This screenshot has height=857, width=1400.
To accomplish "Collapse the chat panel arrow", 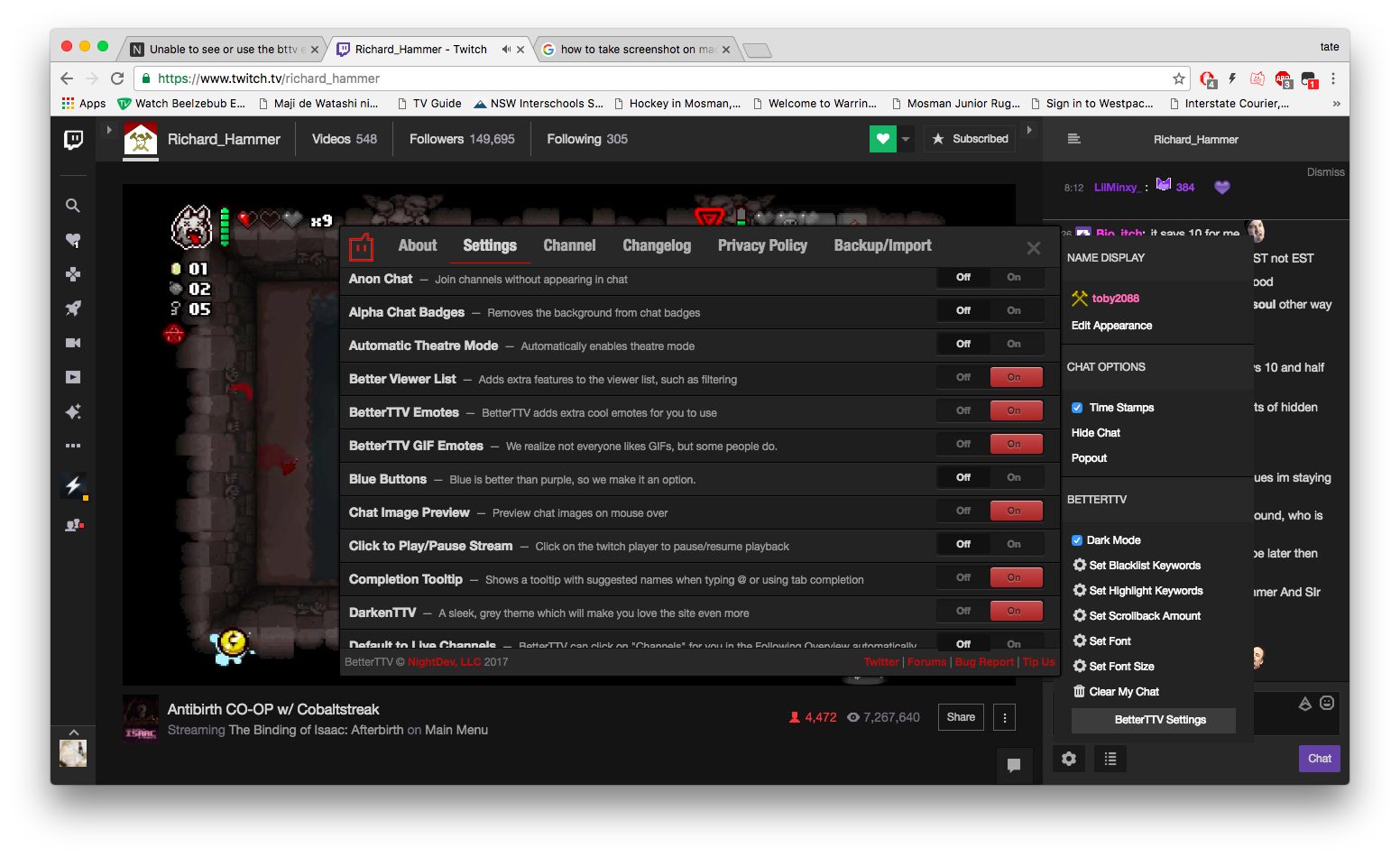I will point(1029,130).
